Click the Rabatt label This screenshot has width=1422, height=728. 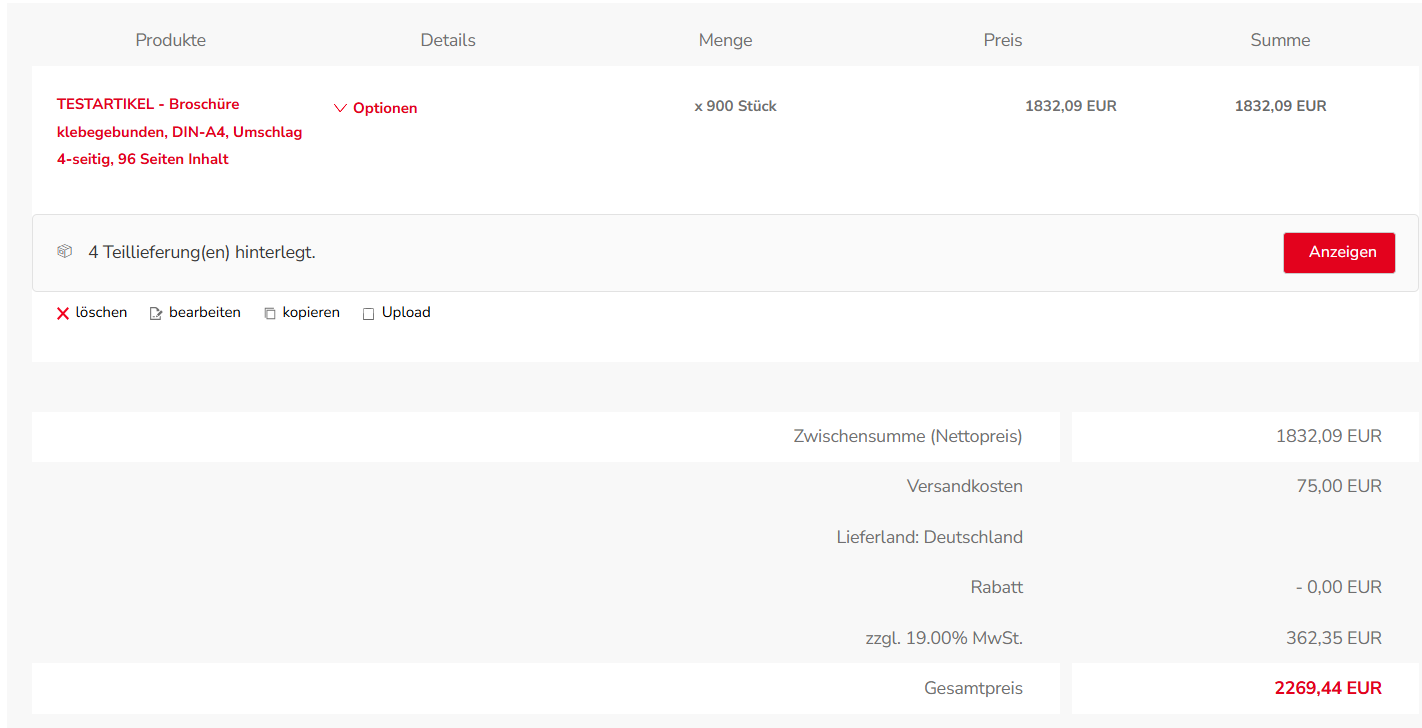coord(997,588)
